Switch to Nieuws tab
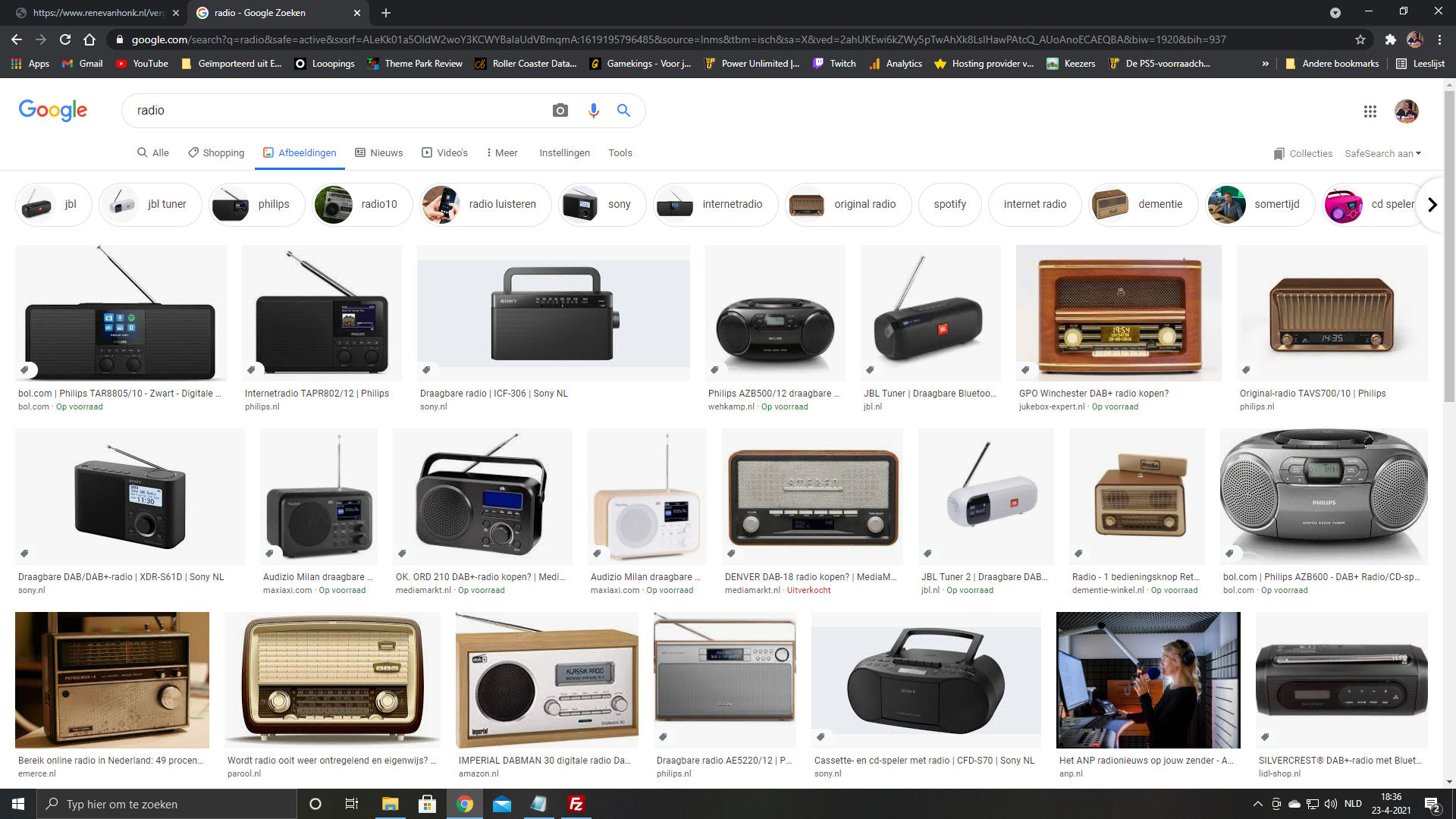 pos(378,152)
